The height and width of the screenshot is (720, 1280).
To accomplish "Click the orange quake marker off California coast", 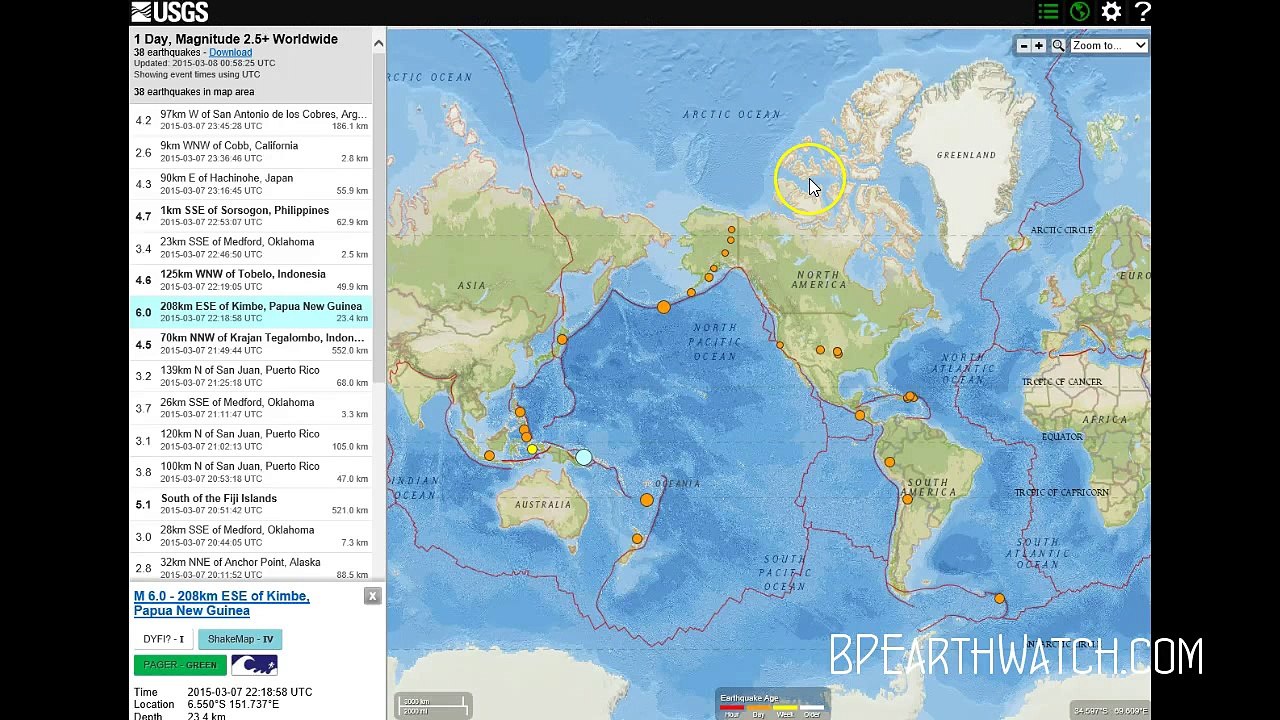I will pyautogui.click(x=780, y=345).
